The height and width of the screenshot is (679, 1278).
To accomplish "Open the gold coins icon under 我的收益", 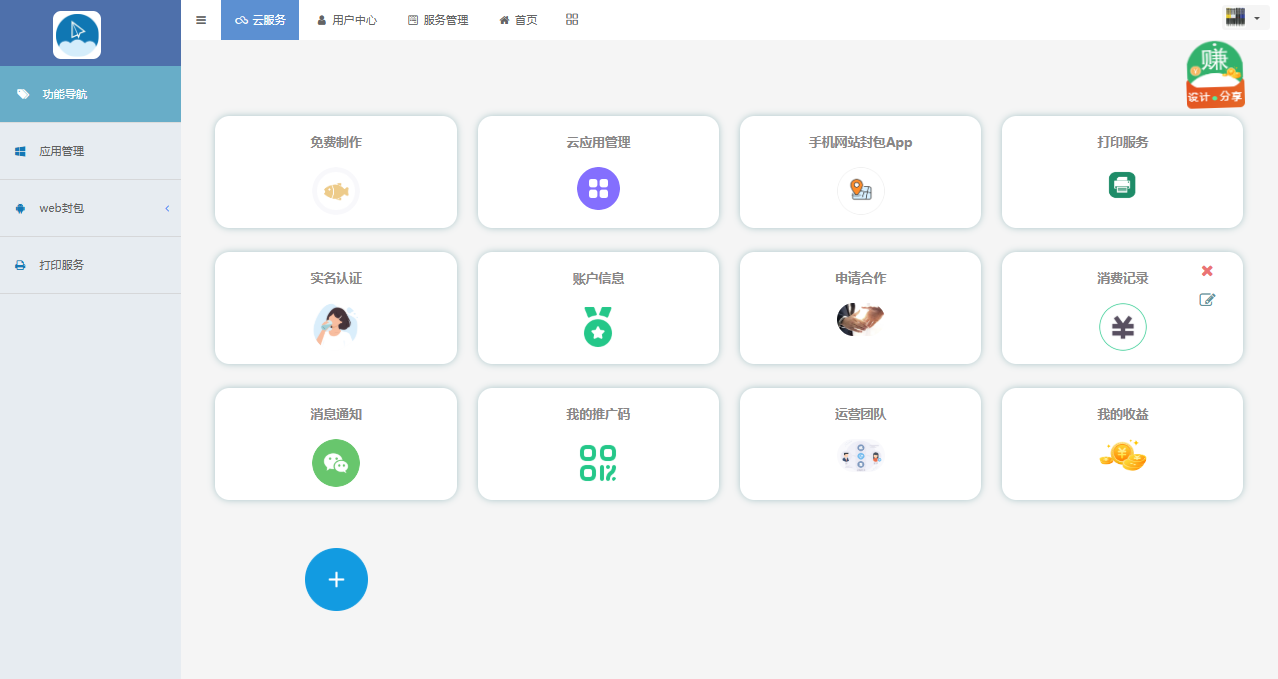I will pyautogui.click(x=1122, y=456).
